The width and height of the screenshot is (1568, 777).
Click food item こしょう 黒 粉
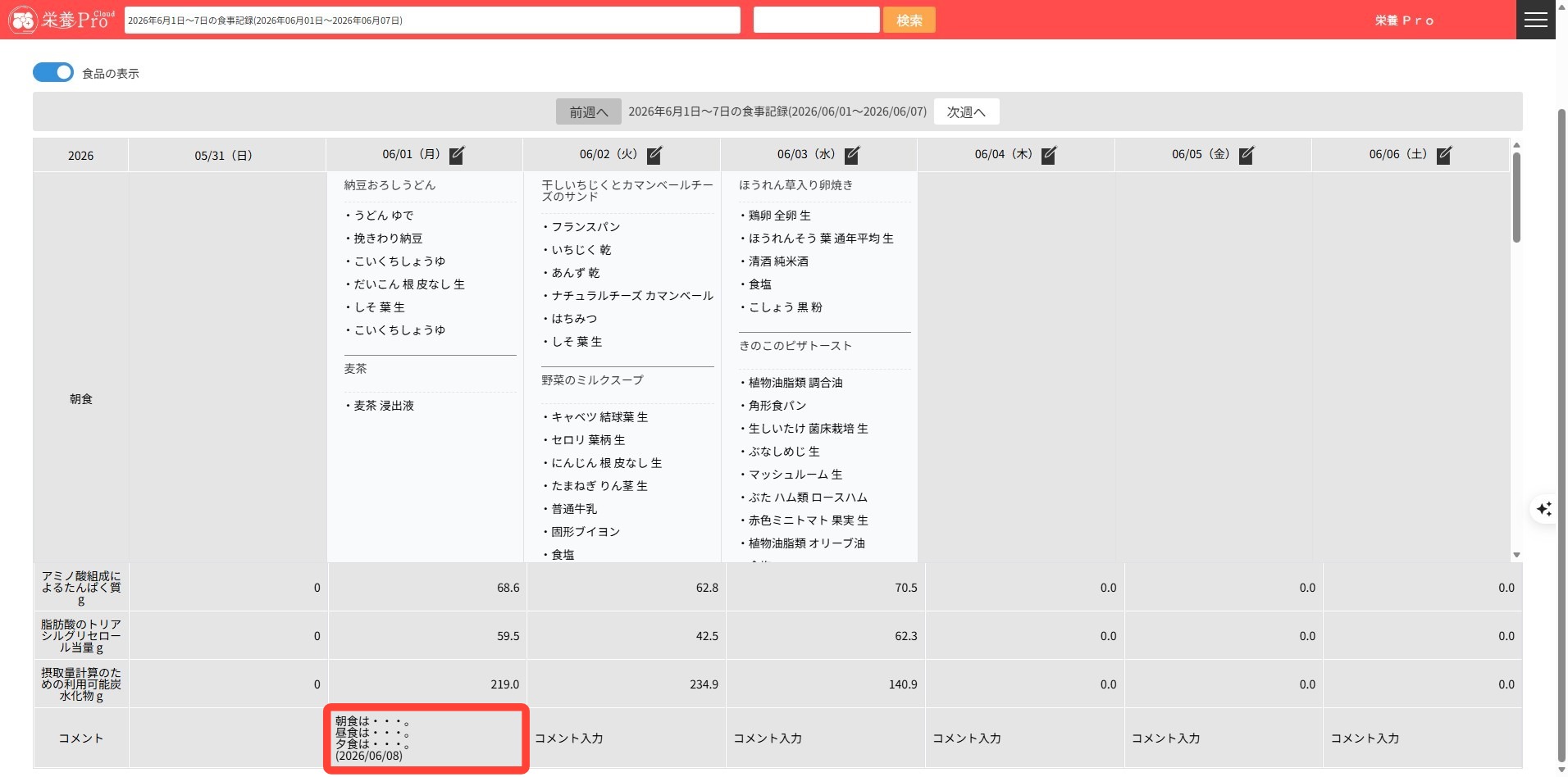pyautogui.click(x=786, y=307)
